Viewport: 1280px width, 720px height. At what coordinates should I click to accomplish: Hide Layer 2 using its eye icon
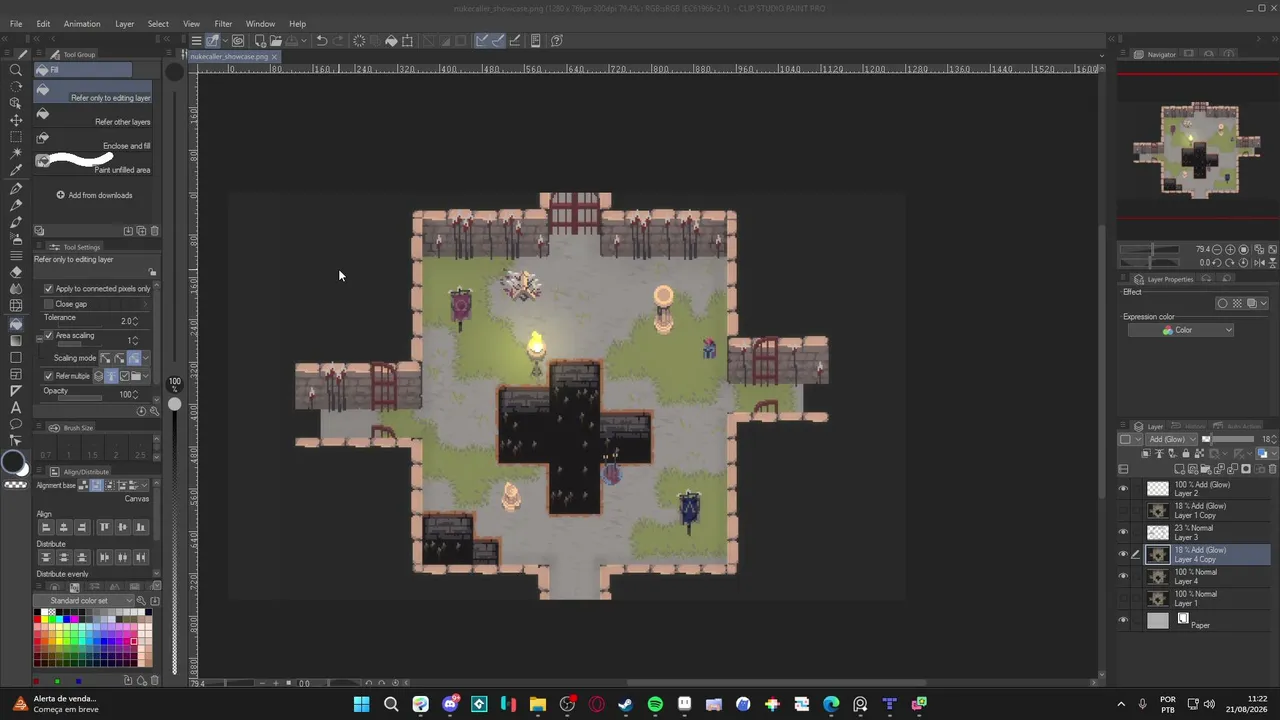(1123, 489)
